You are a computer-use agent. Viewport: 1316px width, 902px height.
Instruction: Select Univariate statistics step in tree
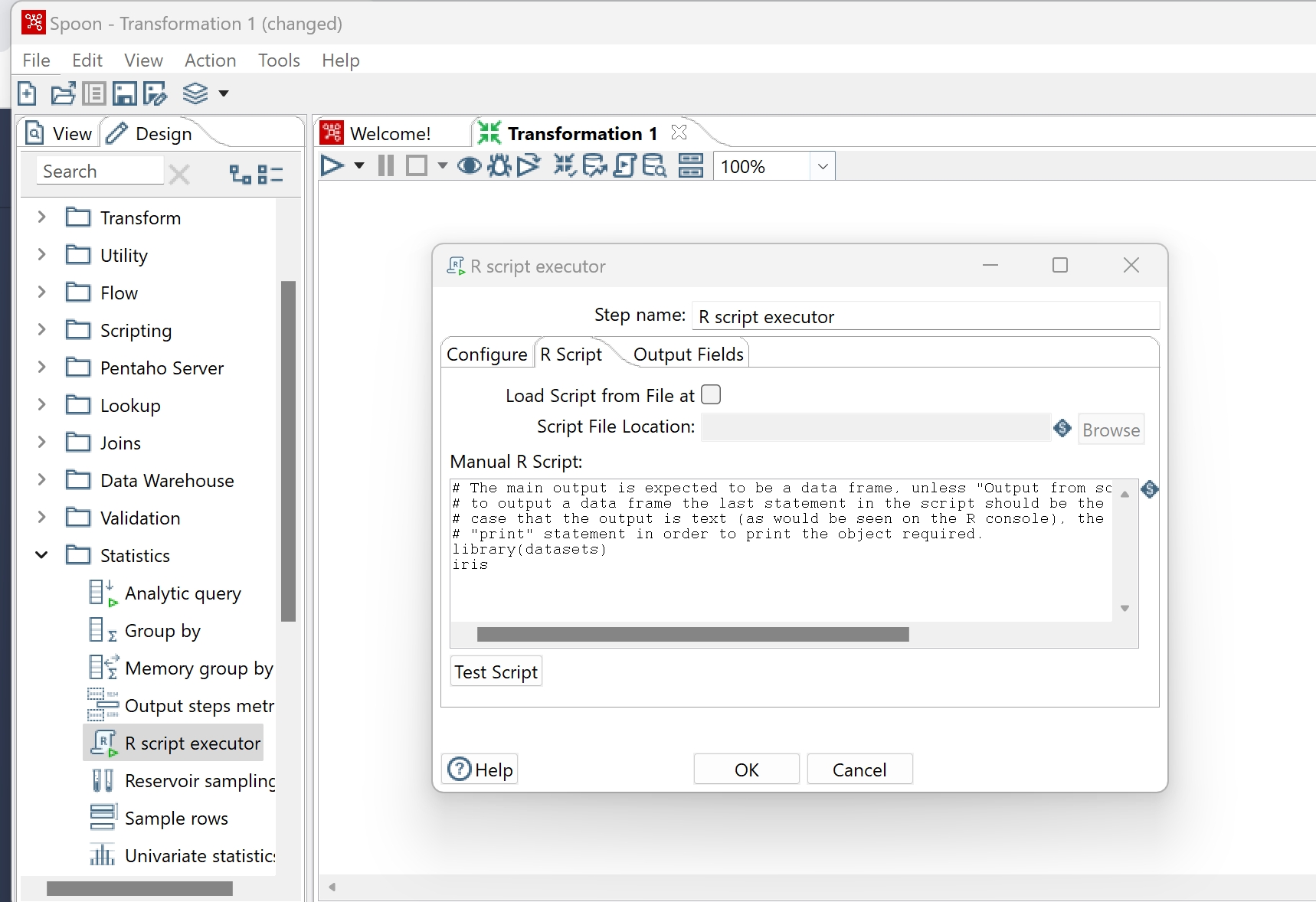(x=199, y=855)
